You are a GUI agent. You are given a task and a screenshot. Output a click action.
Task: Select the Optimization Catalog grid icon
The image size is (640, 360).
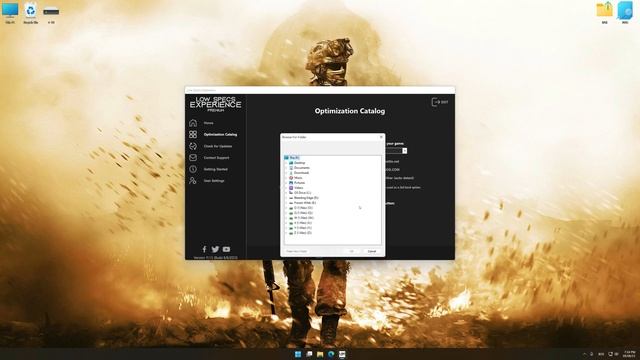tap(193, 134)
